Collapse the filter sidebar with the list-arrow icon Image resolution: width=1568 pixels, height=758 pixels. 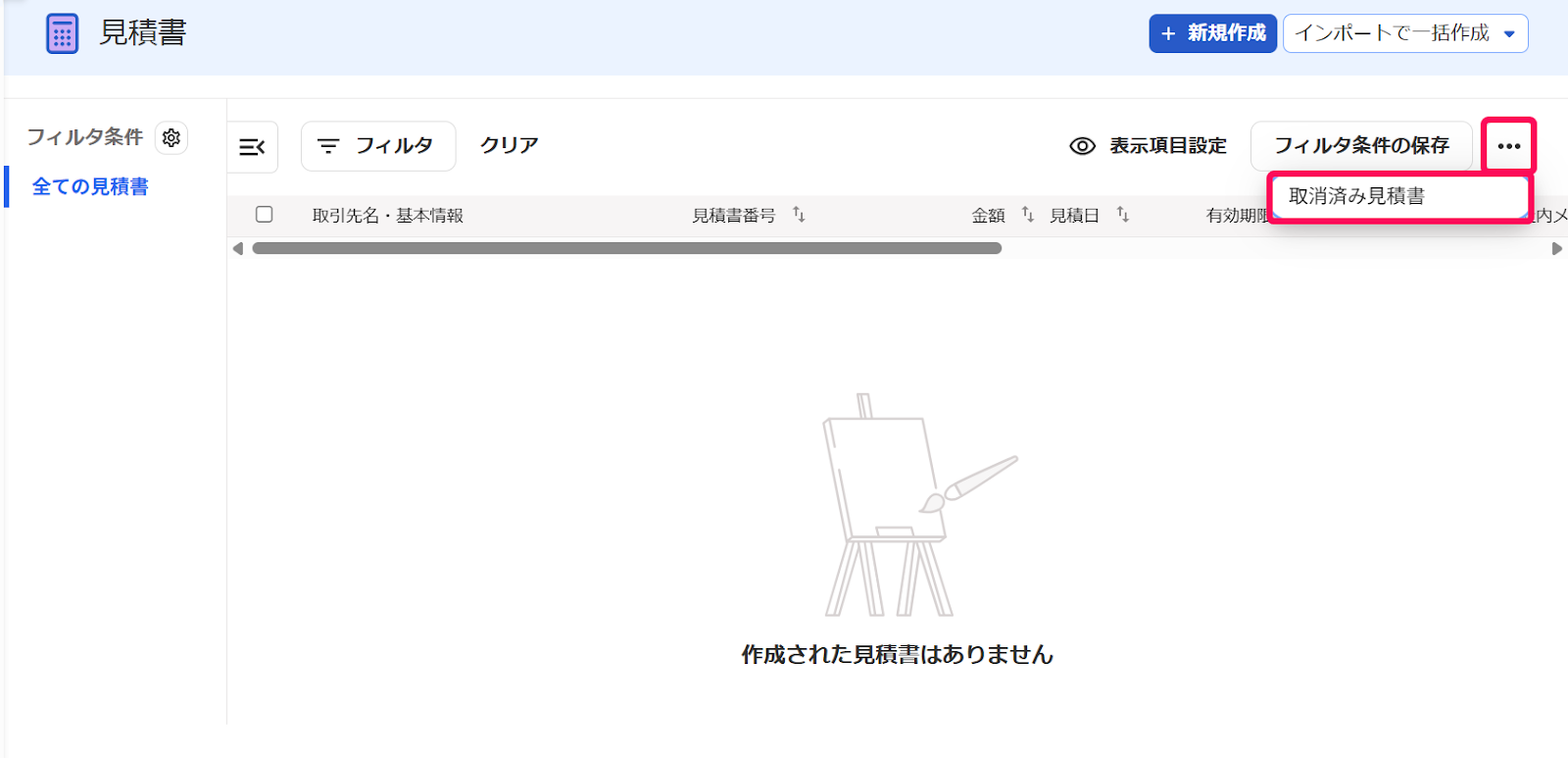point(253,147)
